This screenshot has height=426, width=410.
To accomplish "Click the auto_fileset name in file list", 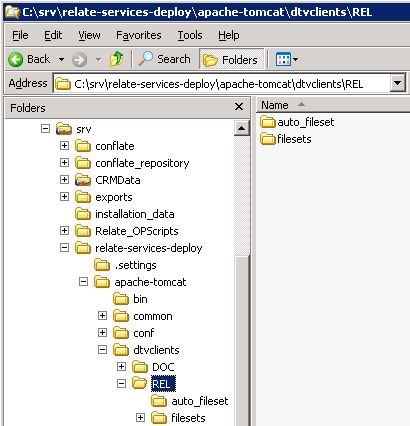I will [x=306, y=122].
